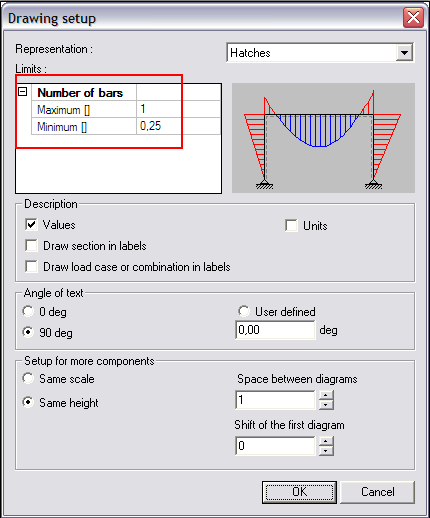
Task: Collapse the Number of bars group
Action: pos(23,92)
